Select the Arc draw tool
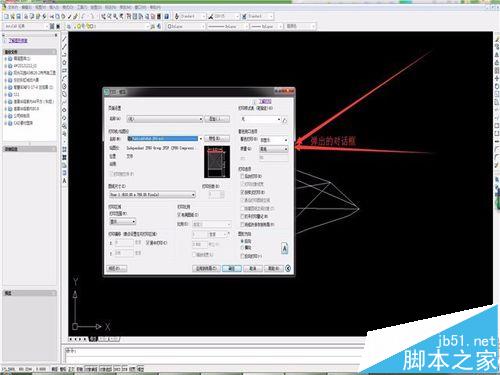The image size is (500, 375). (64, 78)
